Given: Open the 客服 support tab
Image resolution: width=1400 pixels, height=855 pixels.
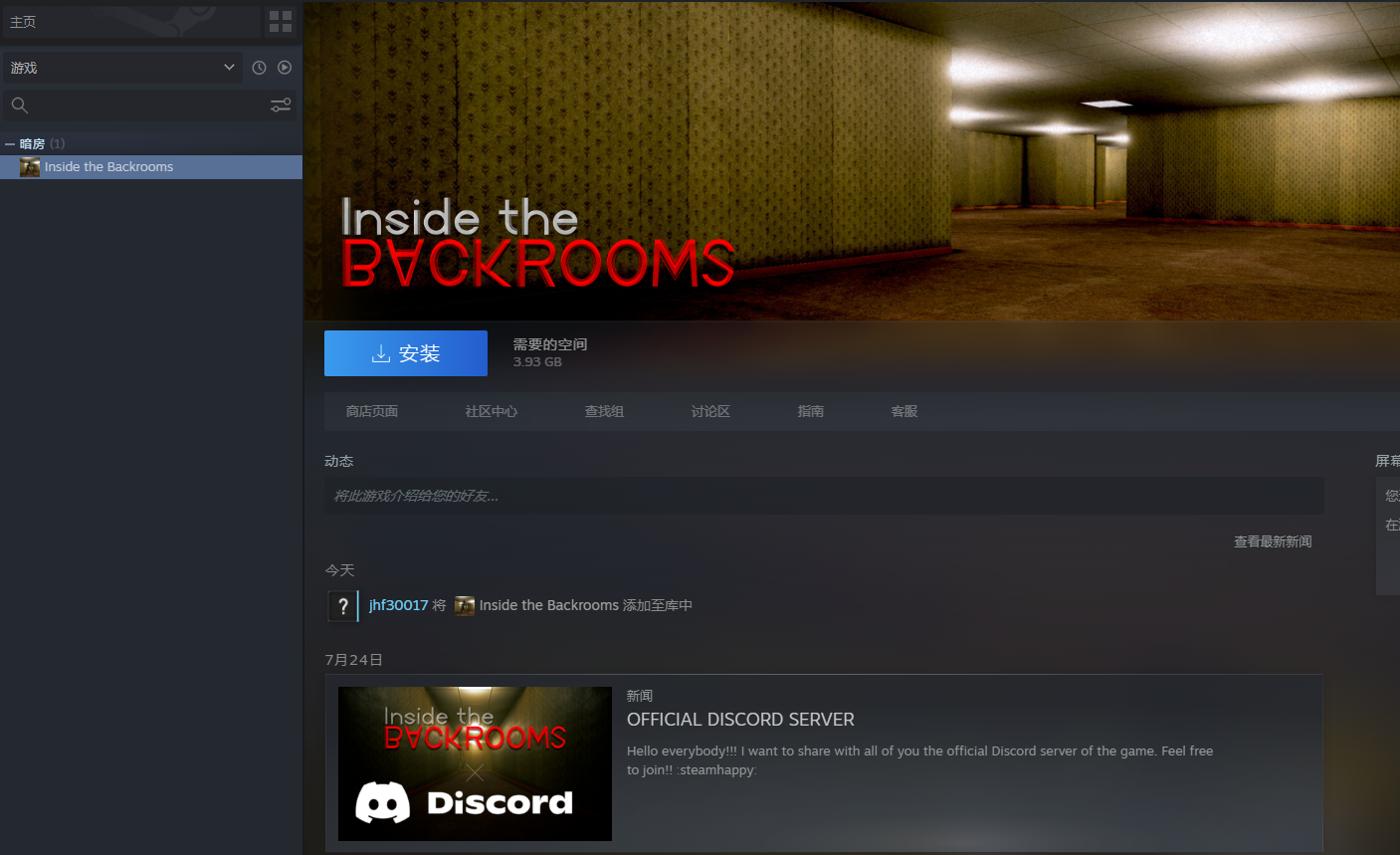Looking at the screenshot, I should (904, 411).
